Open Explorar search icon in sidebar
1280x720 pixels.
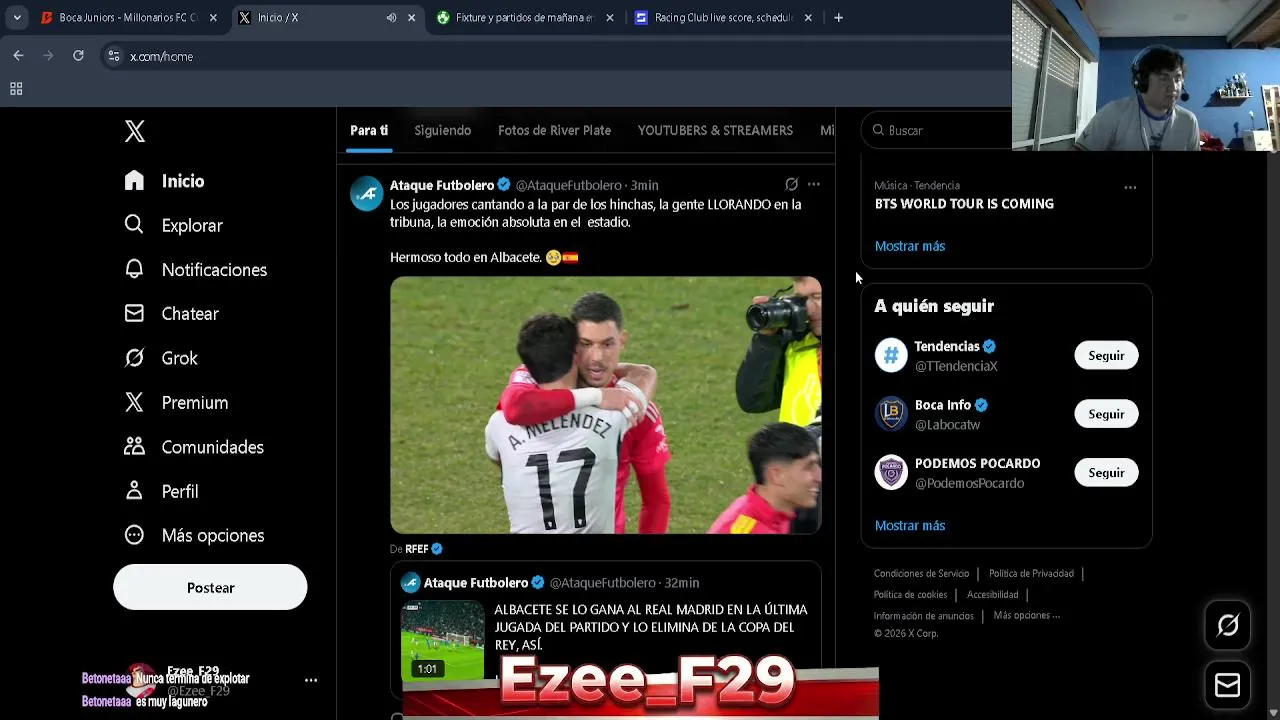(x=134, y=225)
